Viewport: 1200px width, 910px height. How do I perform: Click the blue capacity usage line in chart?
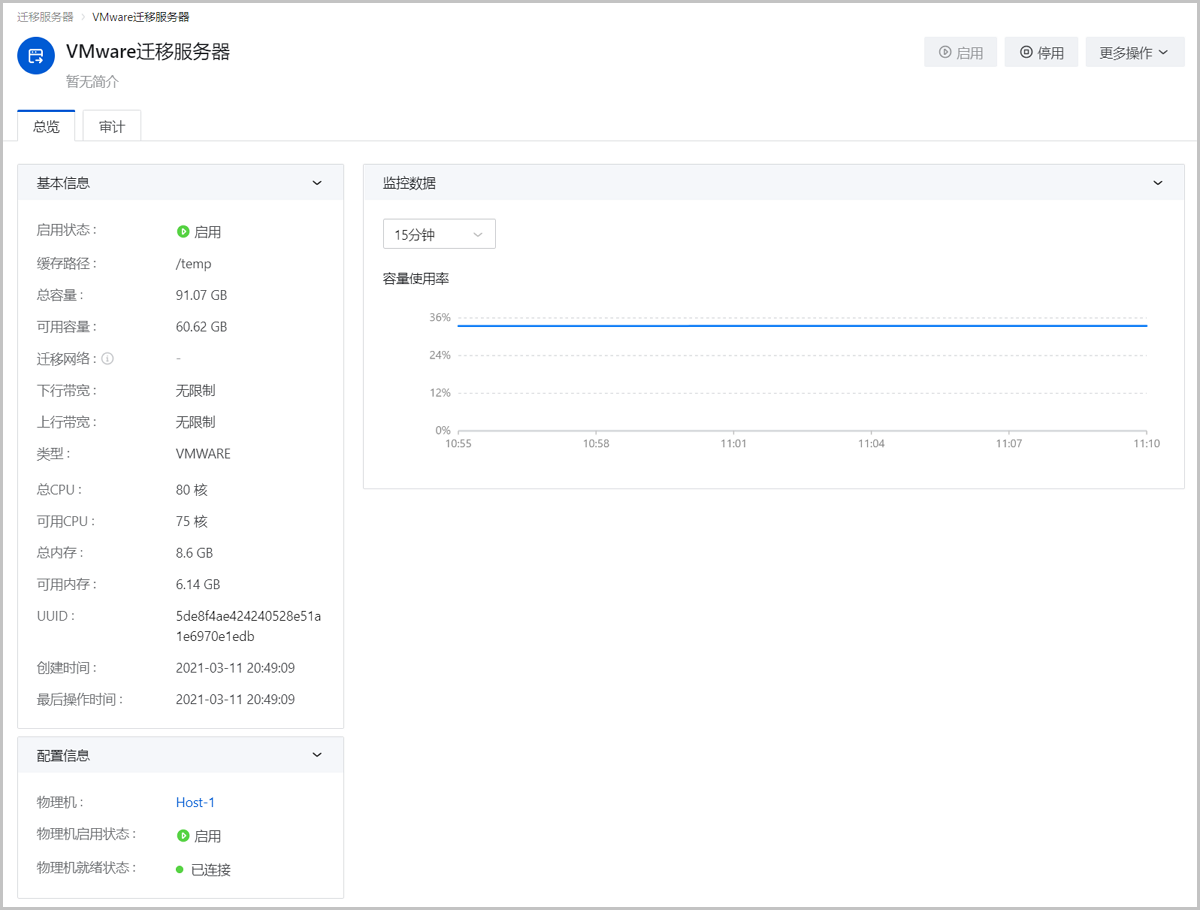(800, 325)
